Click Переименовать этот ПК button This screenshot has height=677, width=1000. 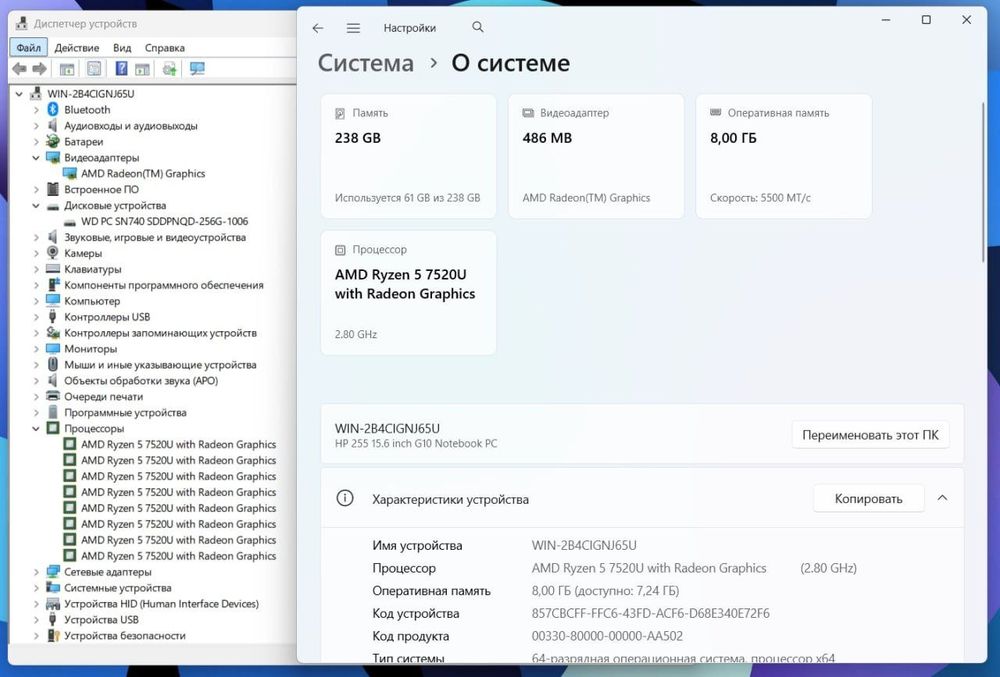tap(870, 435)
